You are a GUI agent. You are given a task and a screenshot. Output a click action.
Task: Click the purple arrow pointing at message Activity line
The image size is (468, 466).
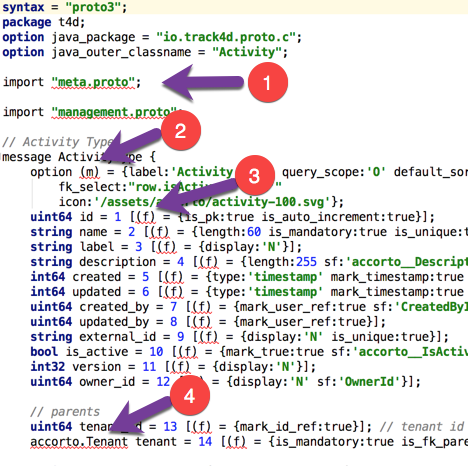(132, 146)
